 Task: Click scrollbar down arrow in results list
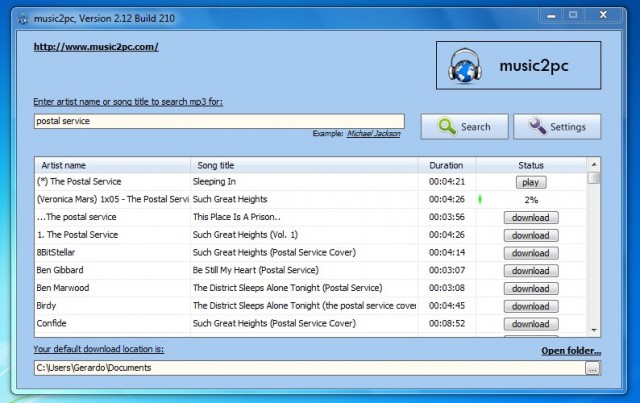(594, 330)
